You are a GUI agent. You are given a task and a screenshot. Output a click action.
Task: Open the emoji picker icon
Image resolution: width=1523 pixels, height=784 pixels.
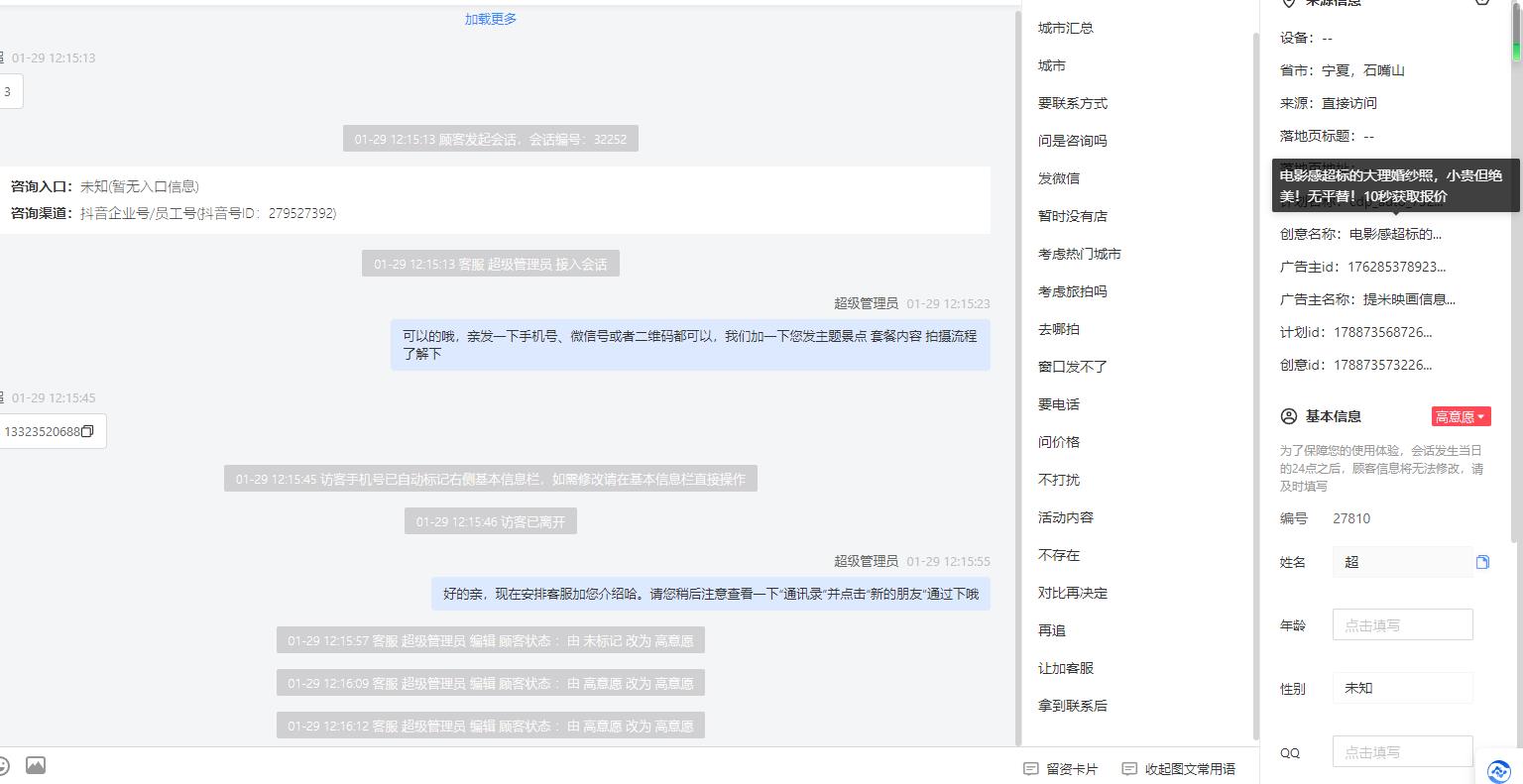coord(3,765)
